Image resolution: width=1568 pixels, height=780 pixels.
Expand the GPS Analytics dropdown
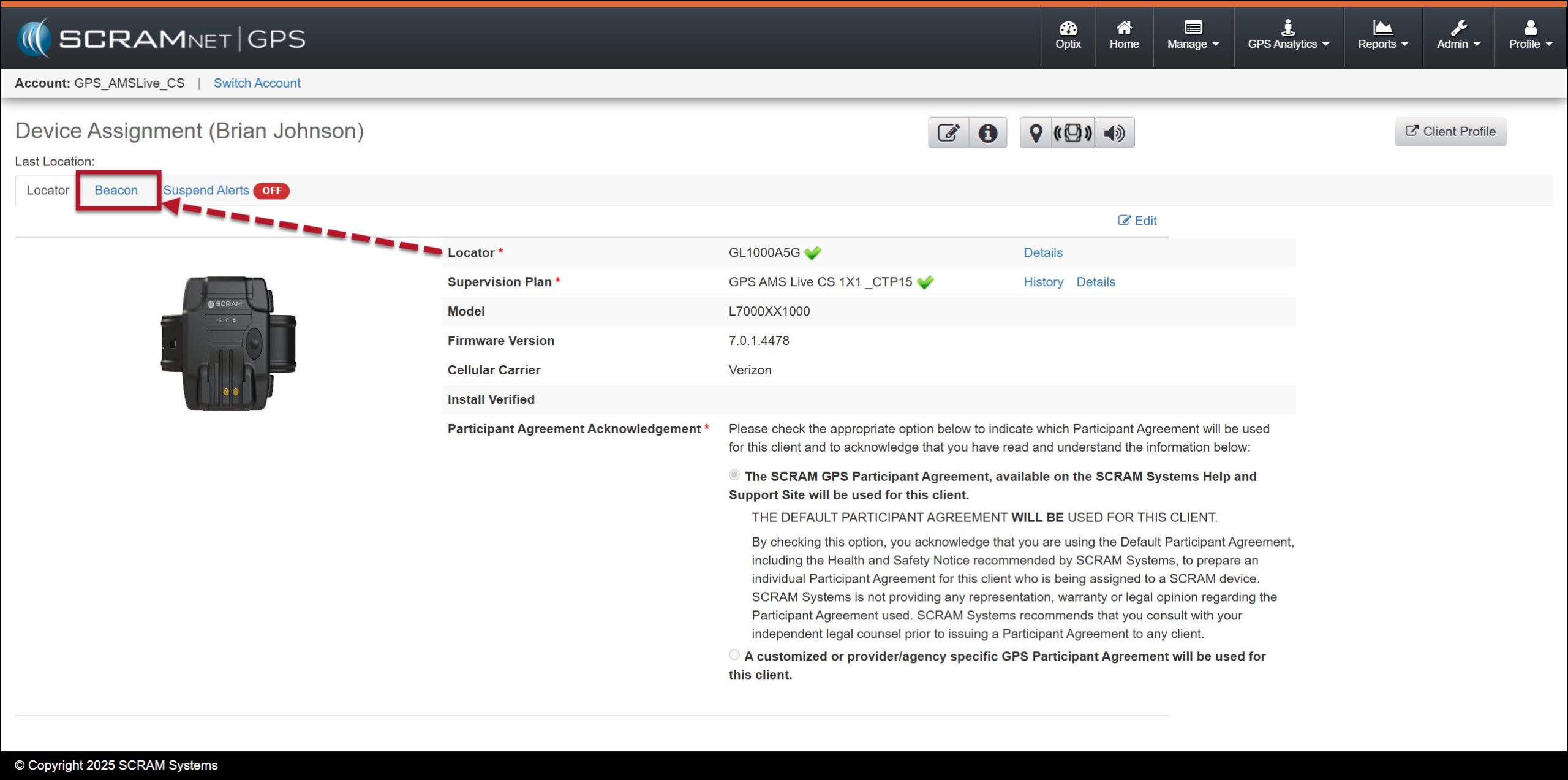(1287, 36)
